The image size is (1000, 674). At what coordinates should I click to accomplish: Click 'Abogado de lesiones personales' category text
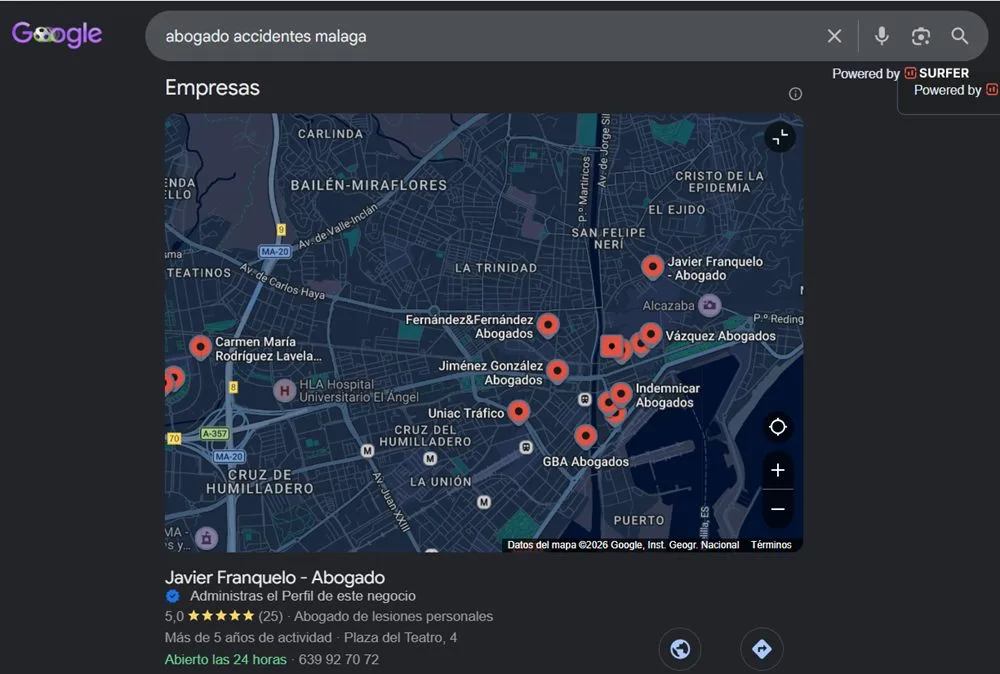click(393, 616)
